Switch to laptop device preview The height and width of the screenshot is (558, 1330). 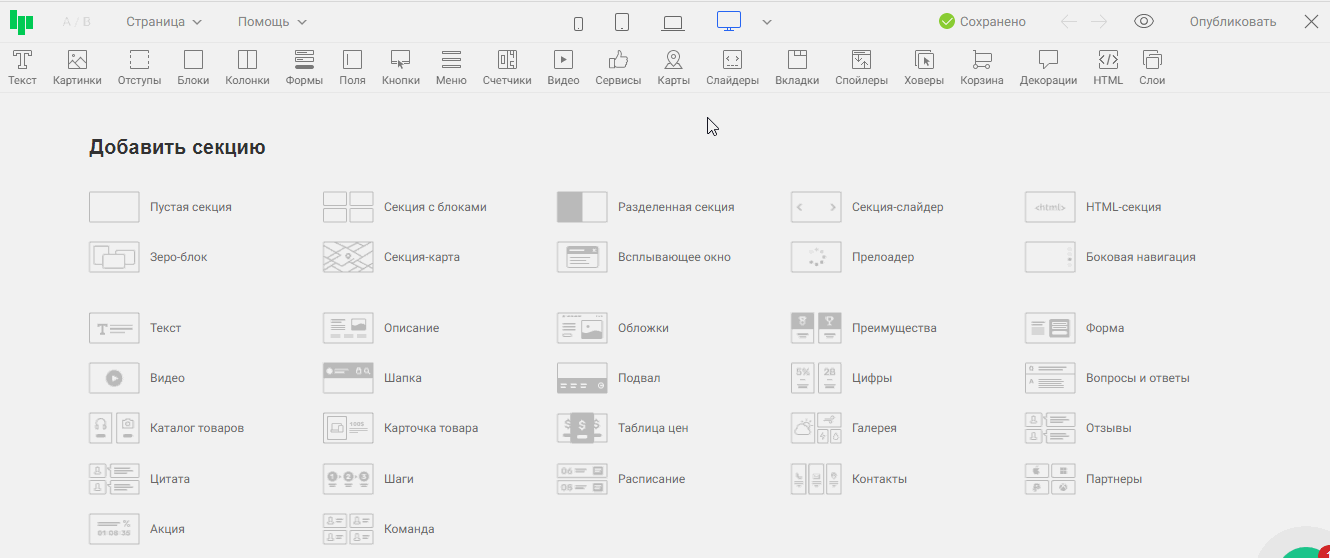673,22
